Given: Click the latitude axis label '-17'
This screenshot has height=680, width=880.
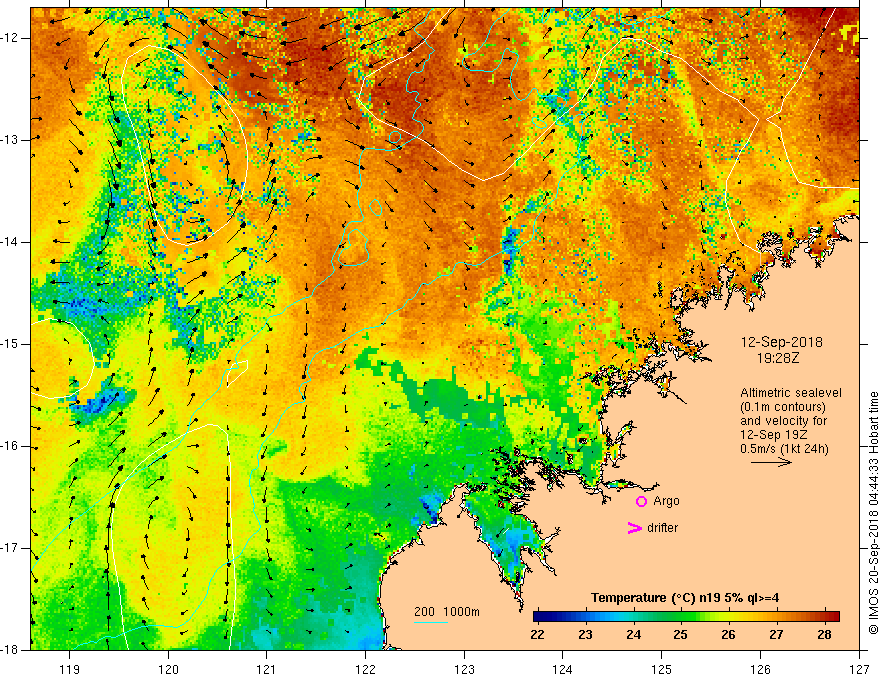Looking at the screenshot, I should (11, 548).
